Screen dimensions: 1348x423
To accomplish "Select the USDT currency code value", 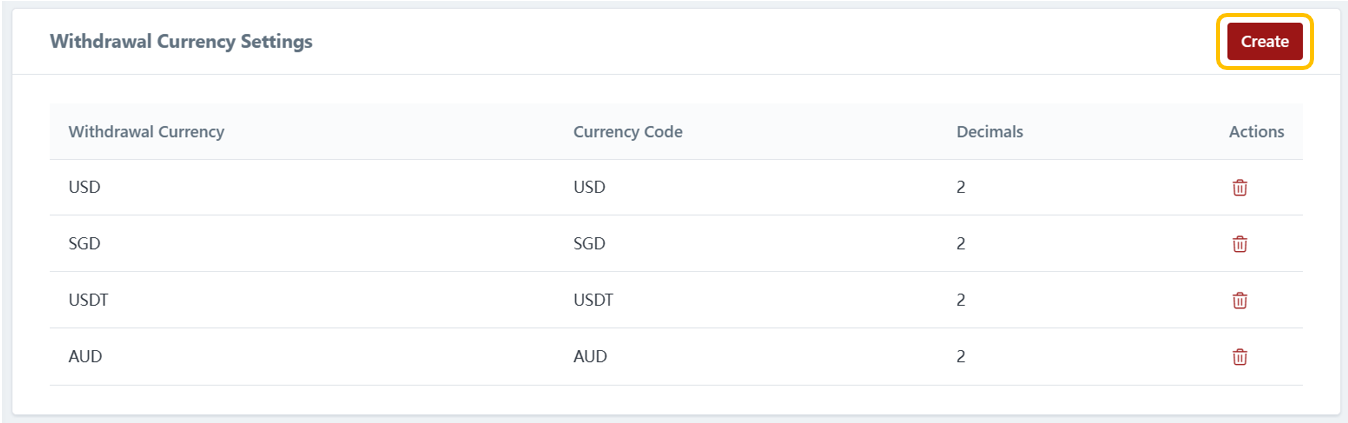I will pyautogui.click(x=593, y=300).
